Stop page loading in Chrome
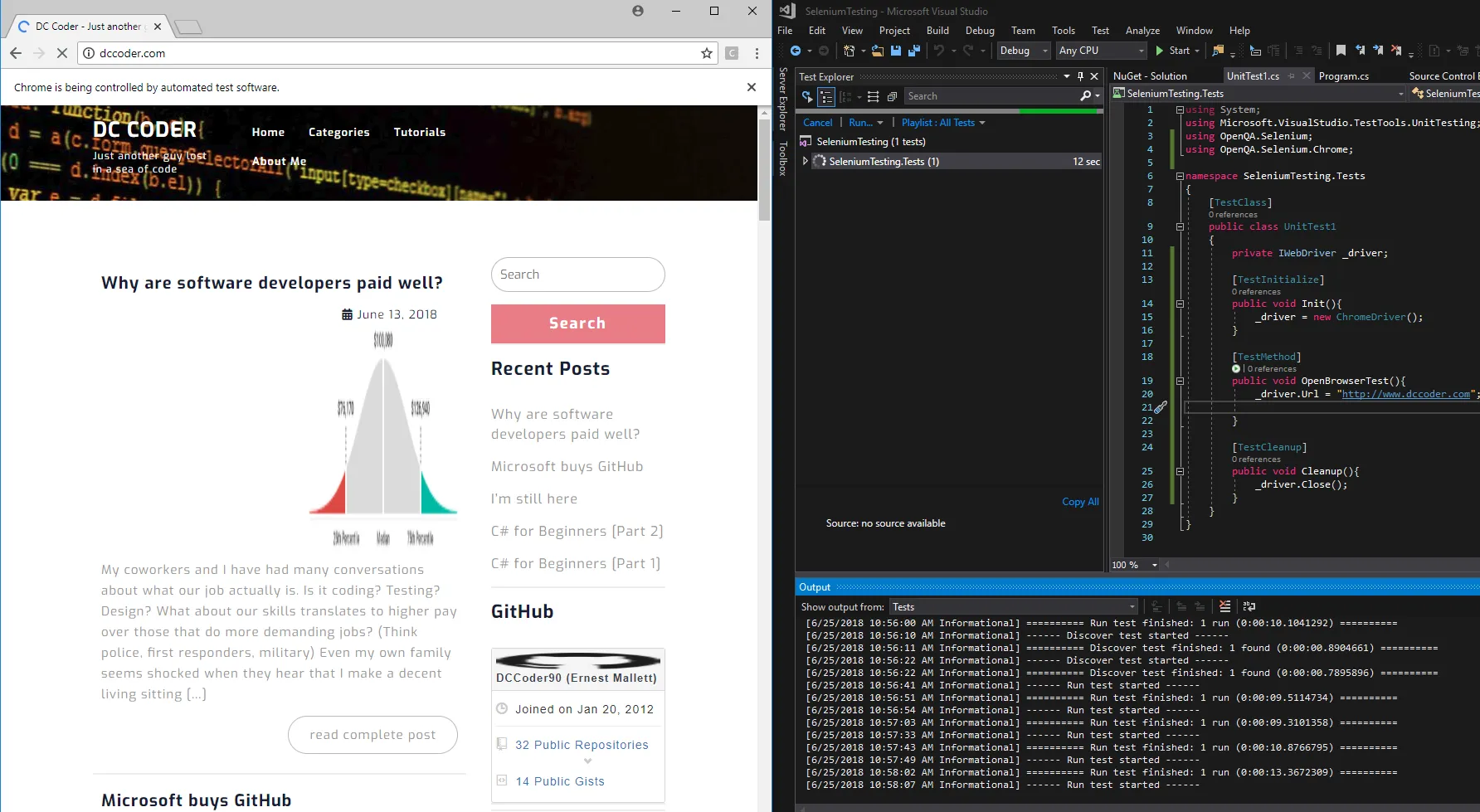The height and width of the screenshot is (812, 1480). (62, 53)
